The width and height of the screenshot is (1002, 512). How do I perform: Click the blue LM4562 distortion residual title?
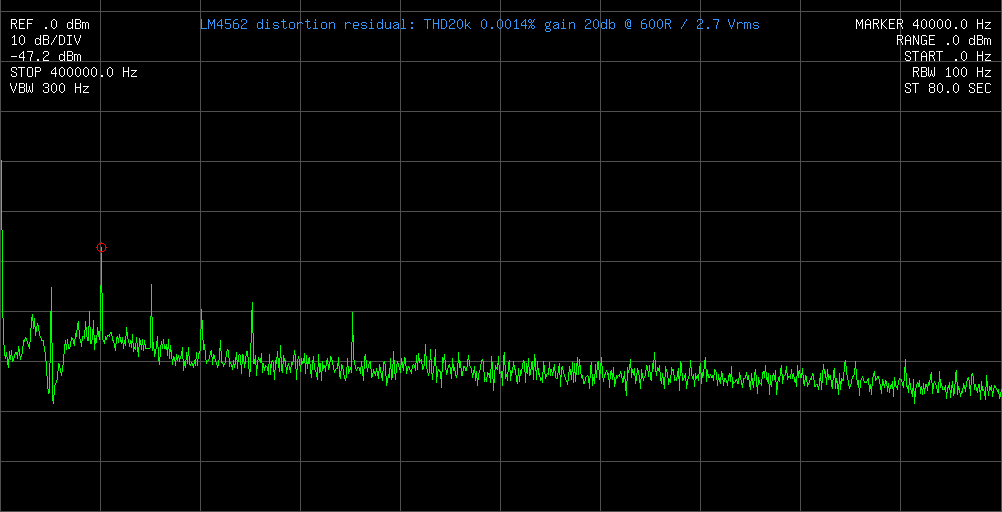click(480, 25)
